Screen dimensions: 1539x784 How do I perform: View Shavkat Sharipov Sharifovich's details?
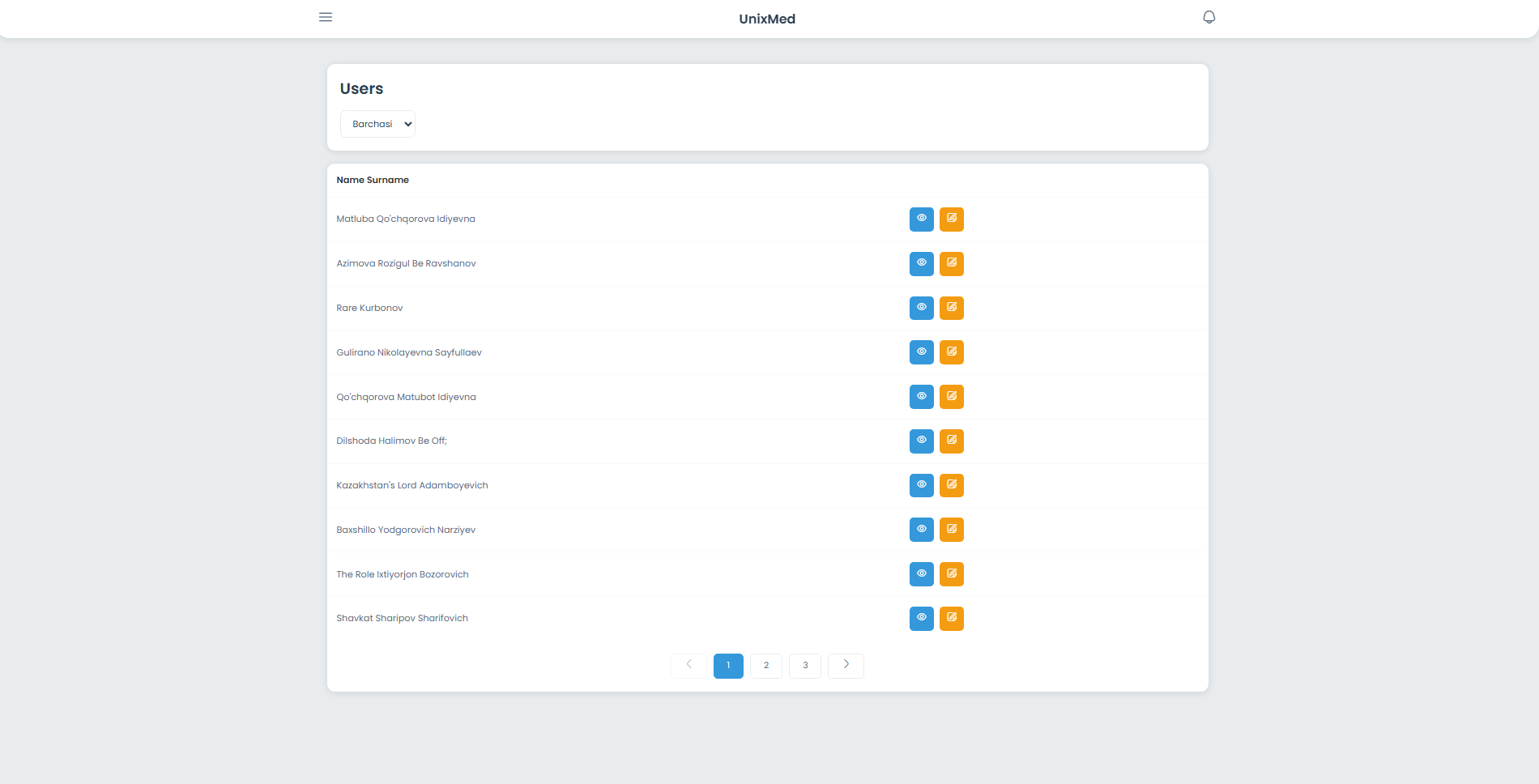click(x=921, y=618)
